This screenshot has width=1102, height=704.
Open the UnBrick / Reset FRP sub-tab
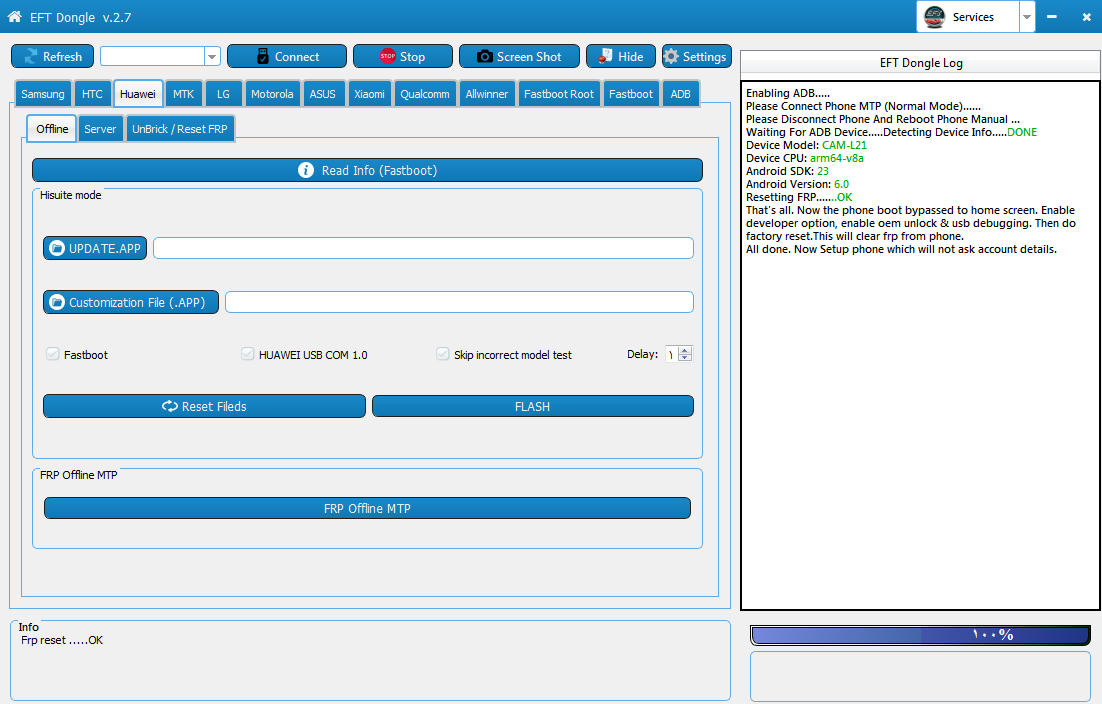click(x=180, y=129)
